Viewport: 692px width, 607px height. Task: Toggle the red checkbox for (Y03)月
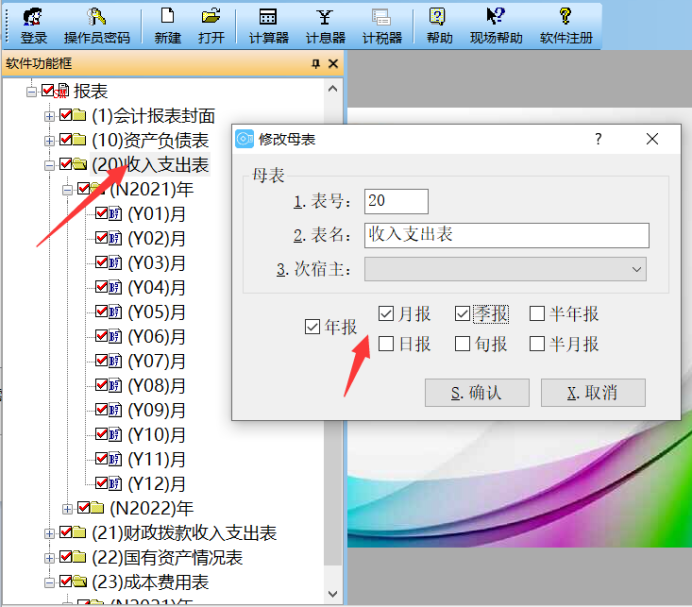102,262
